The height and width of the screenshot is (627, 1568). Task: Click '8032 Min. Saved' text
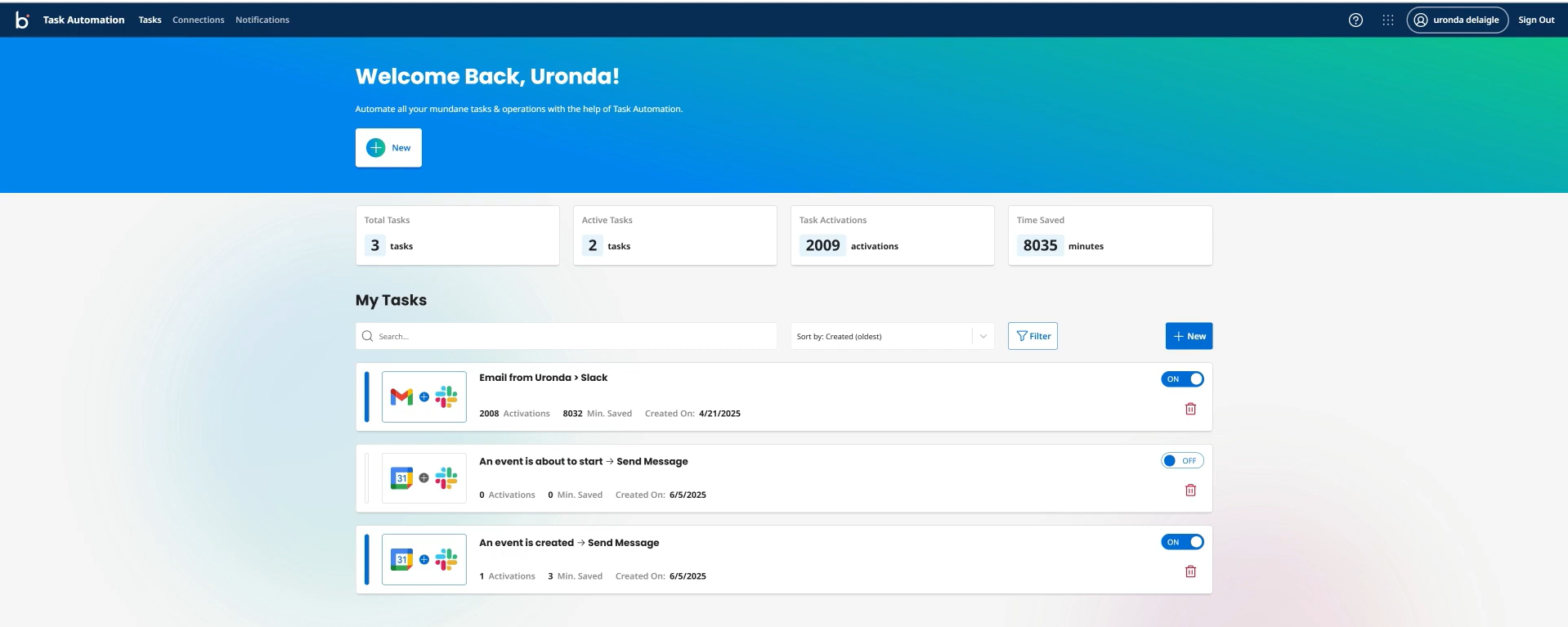click(x=597, y=414)
